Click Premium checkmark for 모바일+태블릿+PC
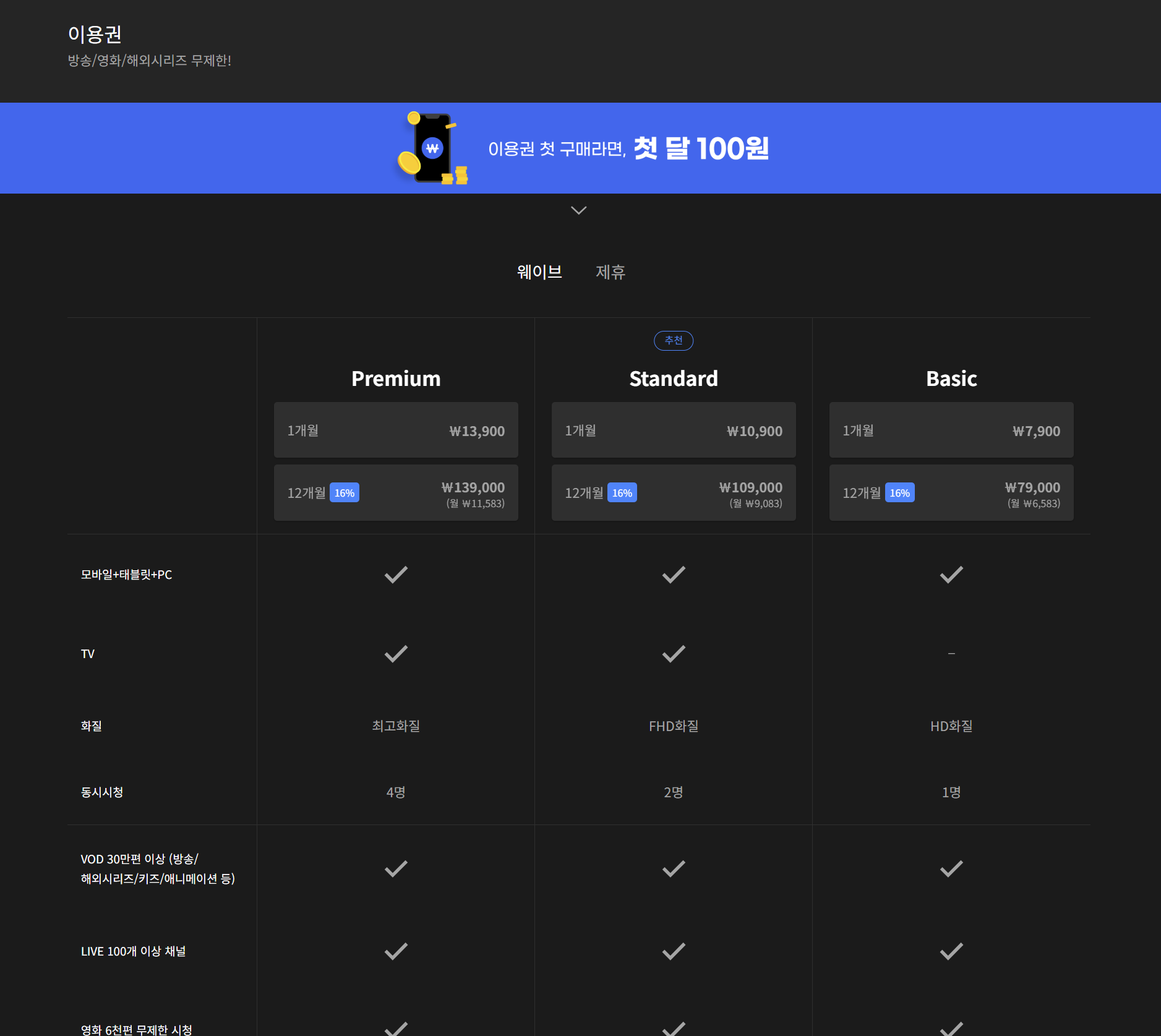This screenshot has width=1161, height=1036. click(x=396, y=575)
